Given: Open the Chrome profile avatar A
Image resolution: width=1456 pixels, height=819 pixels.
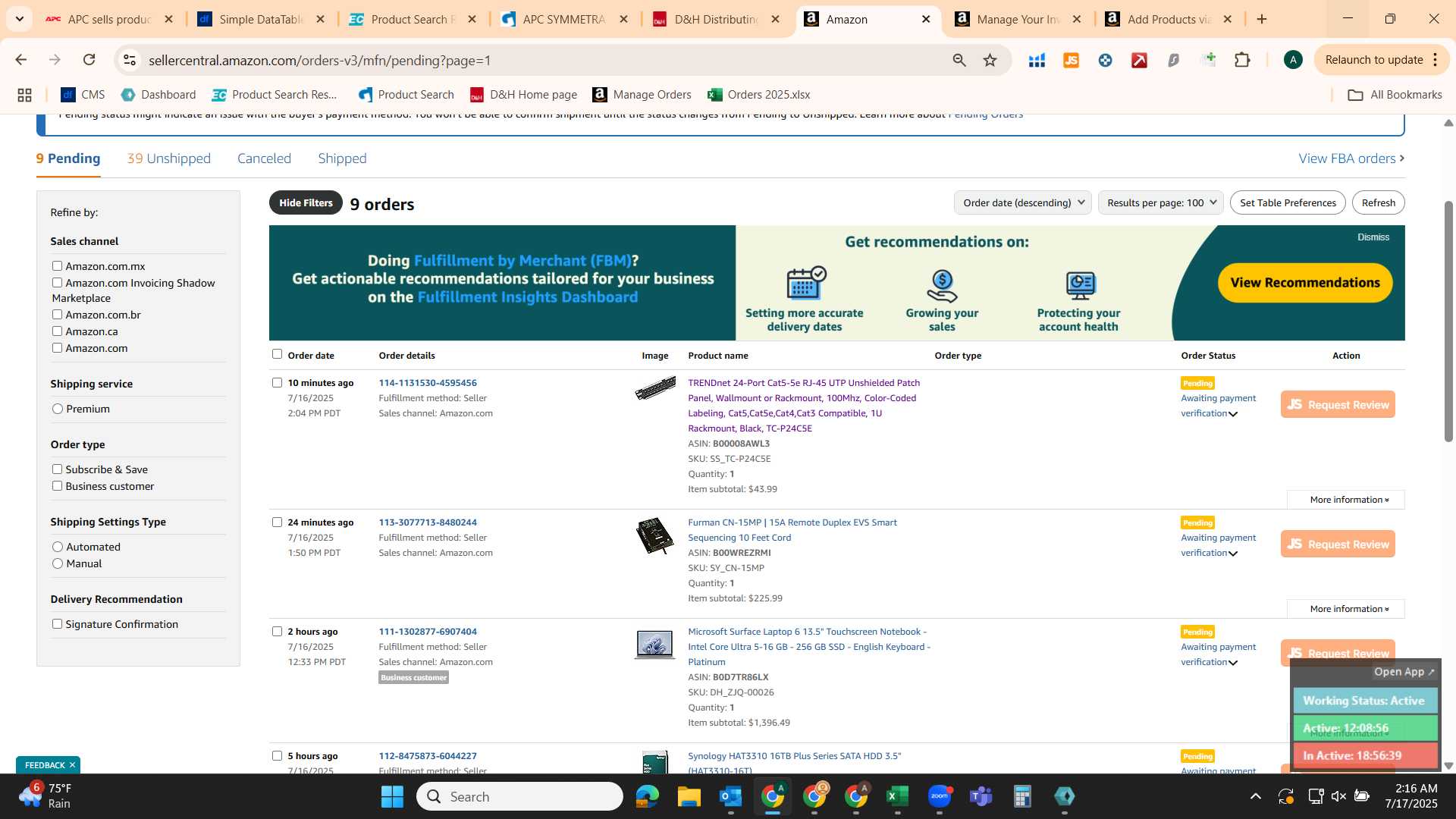Looking at the screenshot, I should (x=1293, y=60).
